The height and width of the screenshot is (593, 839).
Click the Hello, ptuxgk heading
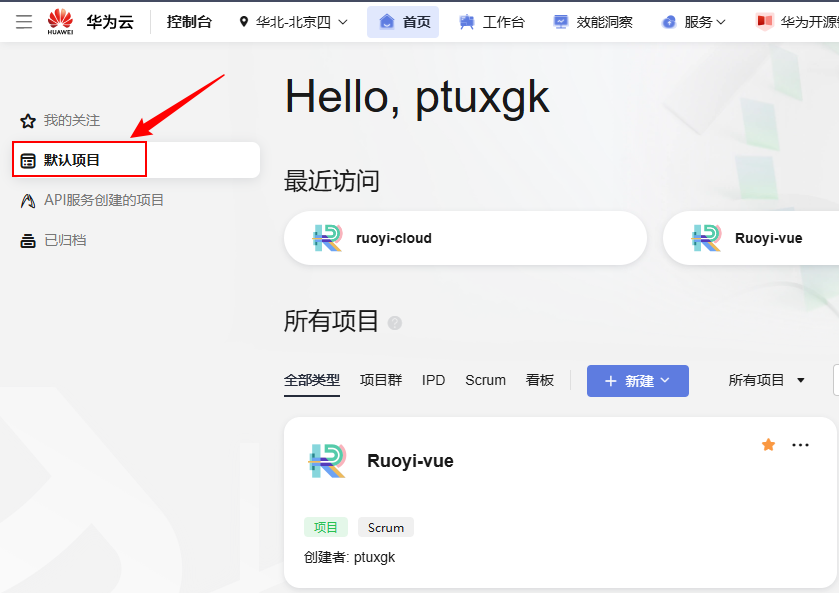click(x=417, y=97)
